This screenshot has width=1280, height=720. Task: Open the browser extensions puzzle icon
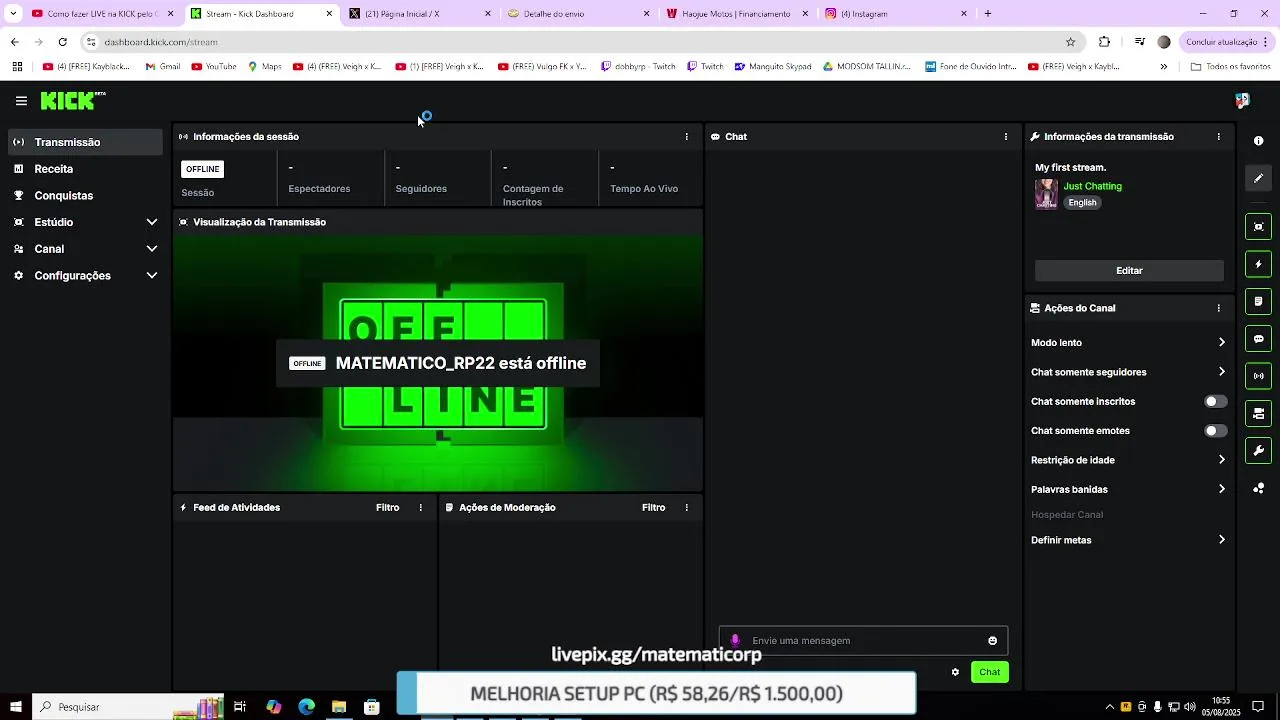click(x=1104, y=42)
